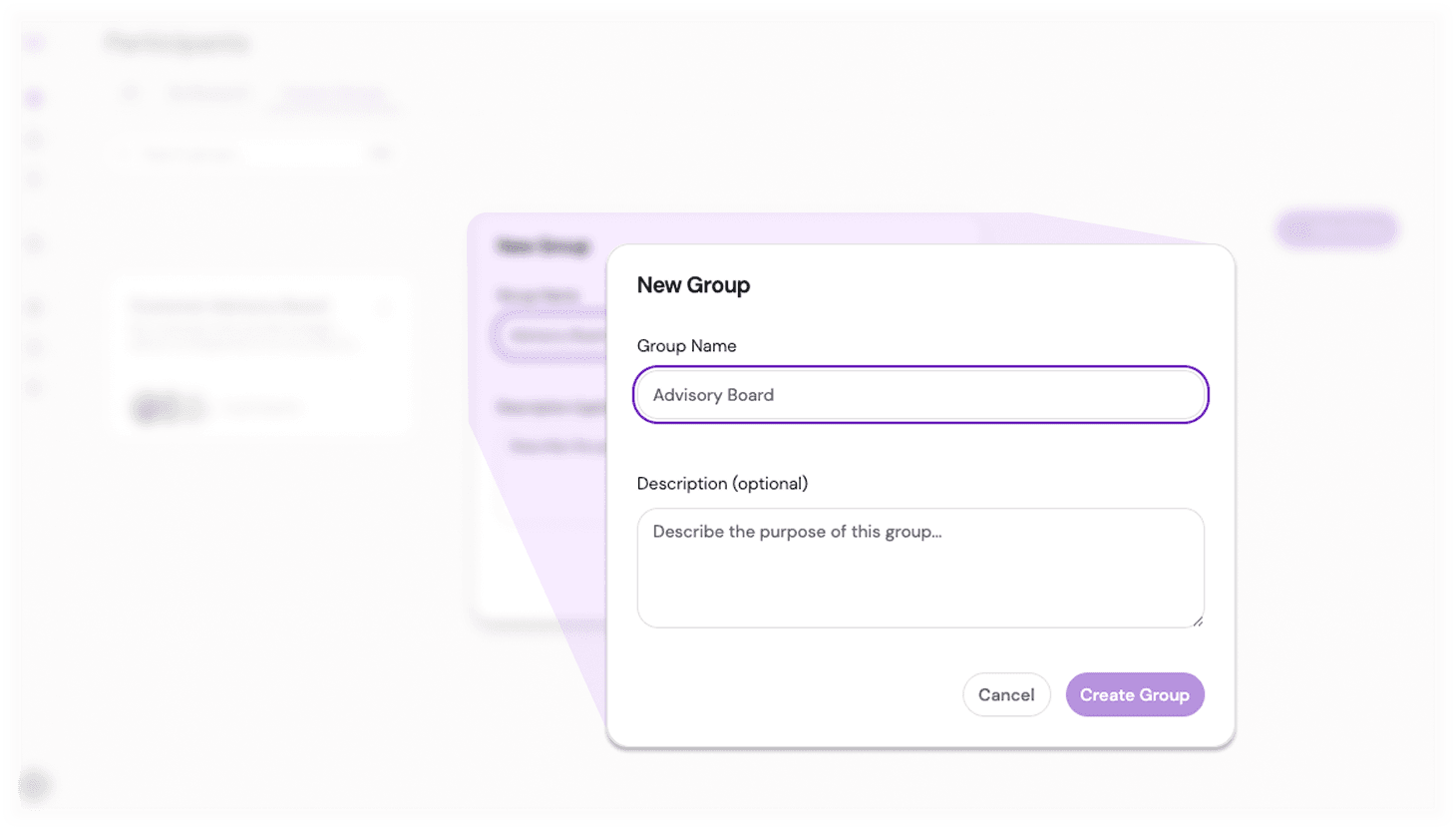Click inside the Describe the purpose textarea
Viewport: 1456px width, 830px height.
tap(919, 567)
